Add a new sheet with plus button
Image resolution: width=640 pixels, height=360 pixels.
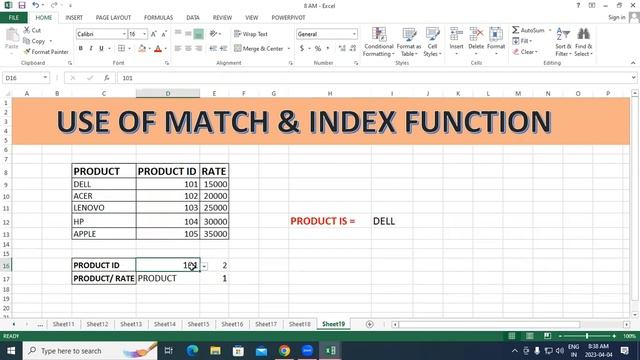coord(369,324)
